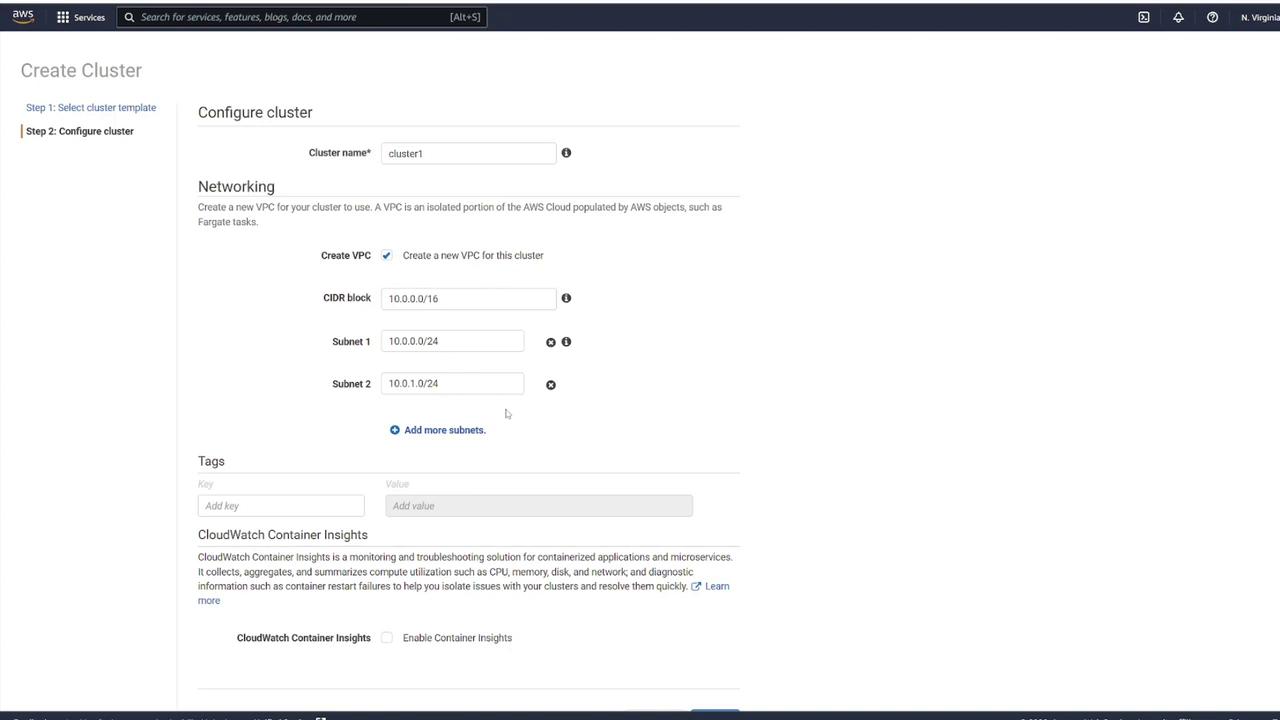Click the Subnet 2 input field

[x=452, y=384]
